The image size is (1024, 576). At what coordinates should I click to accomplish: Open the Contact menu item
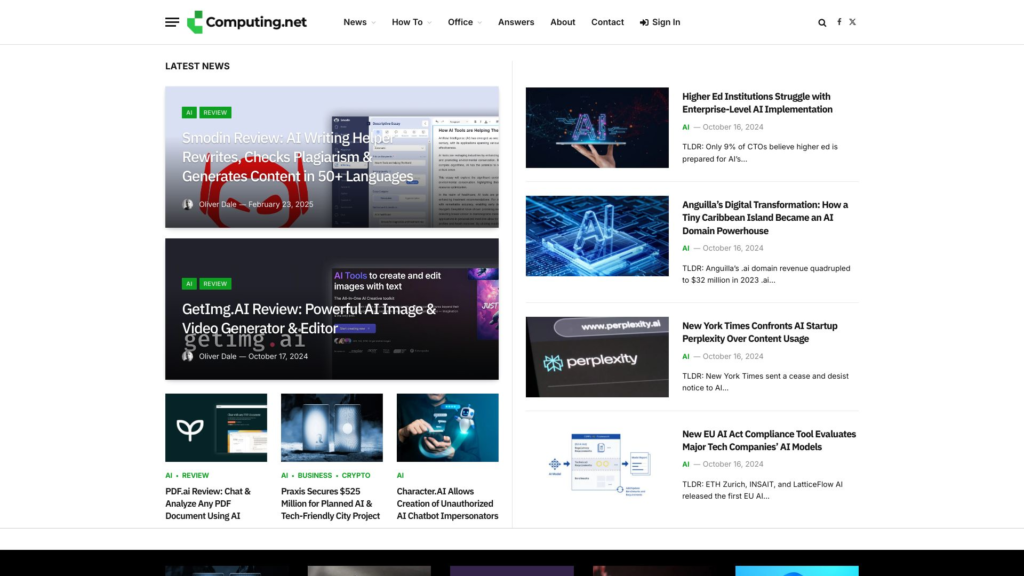607,22
